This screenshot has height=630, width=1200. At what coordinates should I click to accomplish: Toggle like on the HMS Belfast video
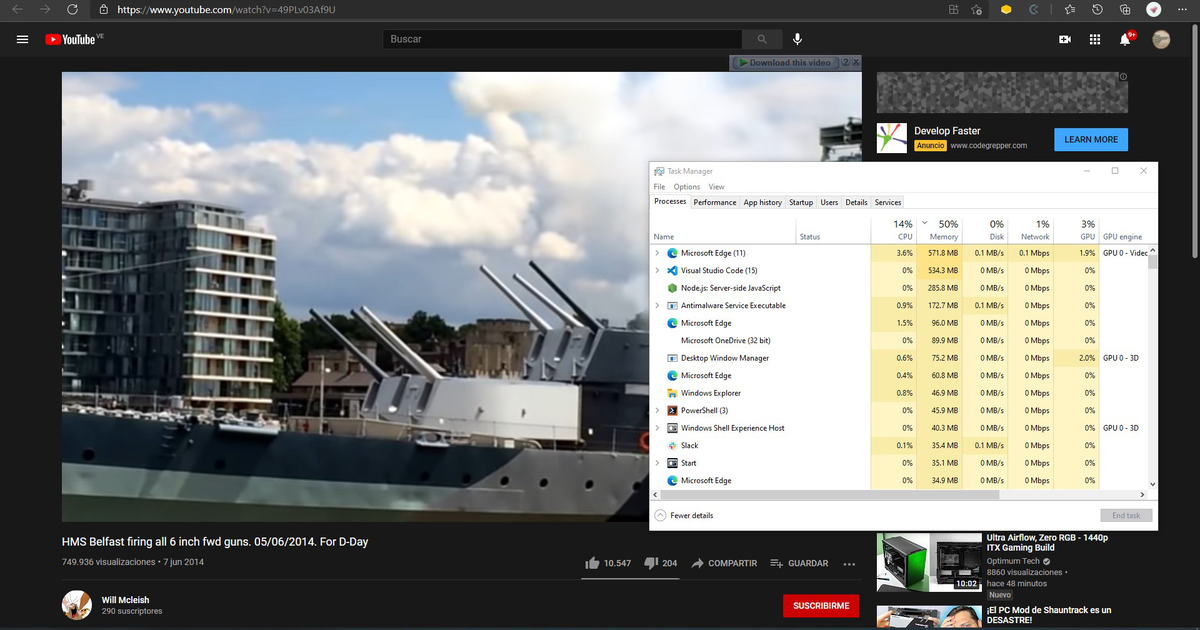click(592, 563)
